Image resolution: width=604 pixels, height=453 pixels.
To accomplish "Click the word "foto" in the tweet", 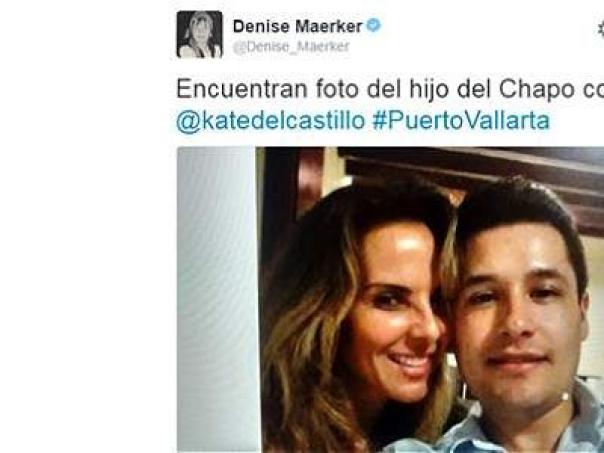I will (x=337, y=89).
